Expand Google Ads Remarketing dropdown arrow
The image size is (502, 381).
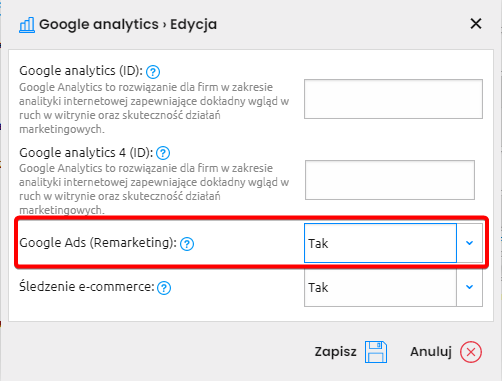(x=470, y=243)
